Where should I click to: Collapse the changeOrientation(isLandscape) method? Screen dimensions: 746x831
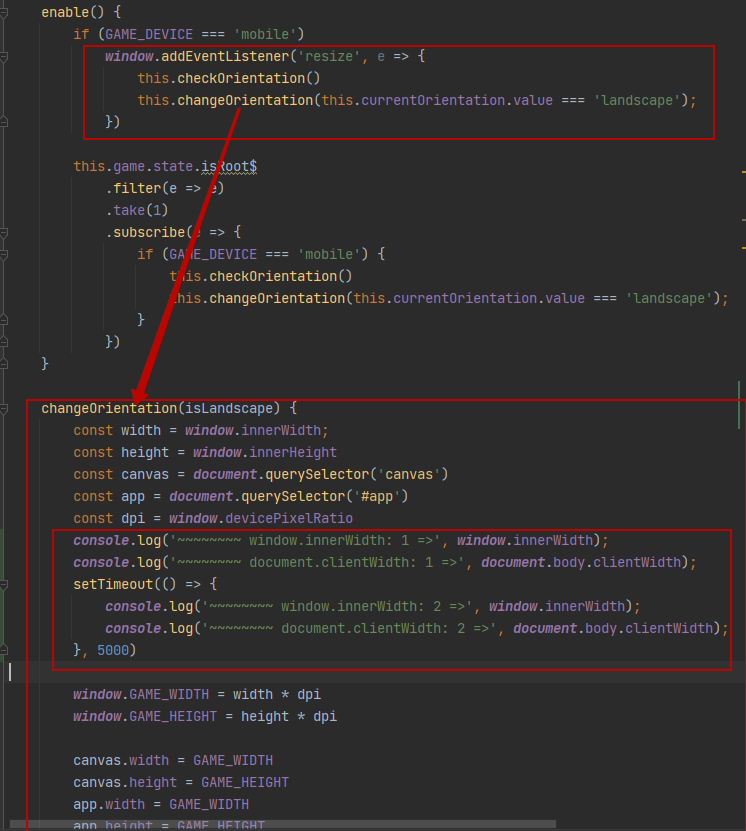click(3, 408)
